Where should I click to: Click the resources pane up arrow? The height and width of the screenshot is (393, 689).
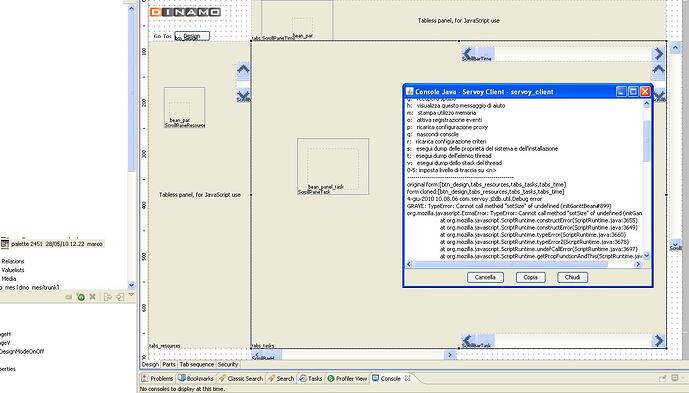click(x=243, y=69)
